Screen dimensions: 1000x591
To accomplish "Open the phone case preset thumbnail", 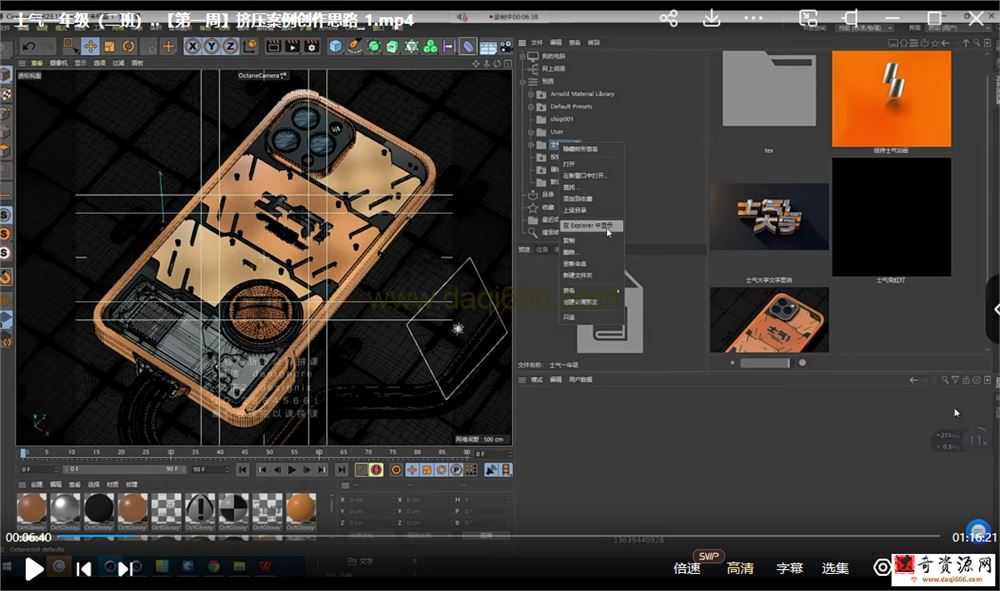I will (769, 320).
